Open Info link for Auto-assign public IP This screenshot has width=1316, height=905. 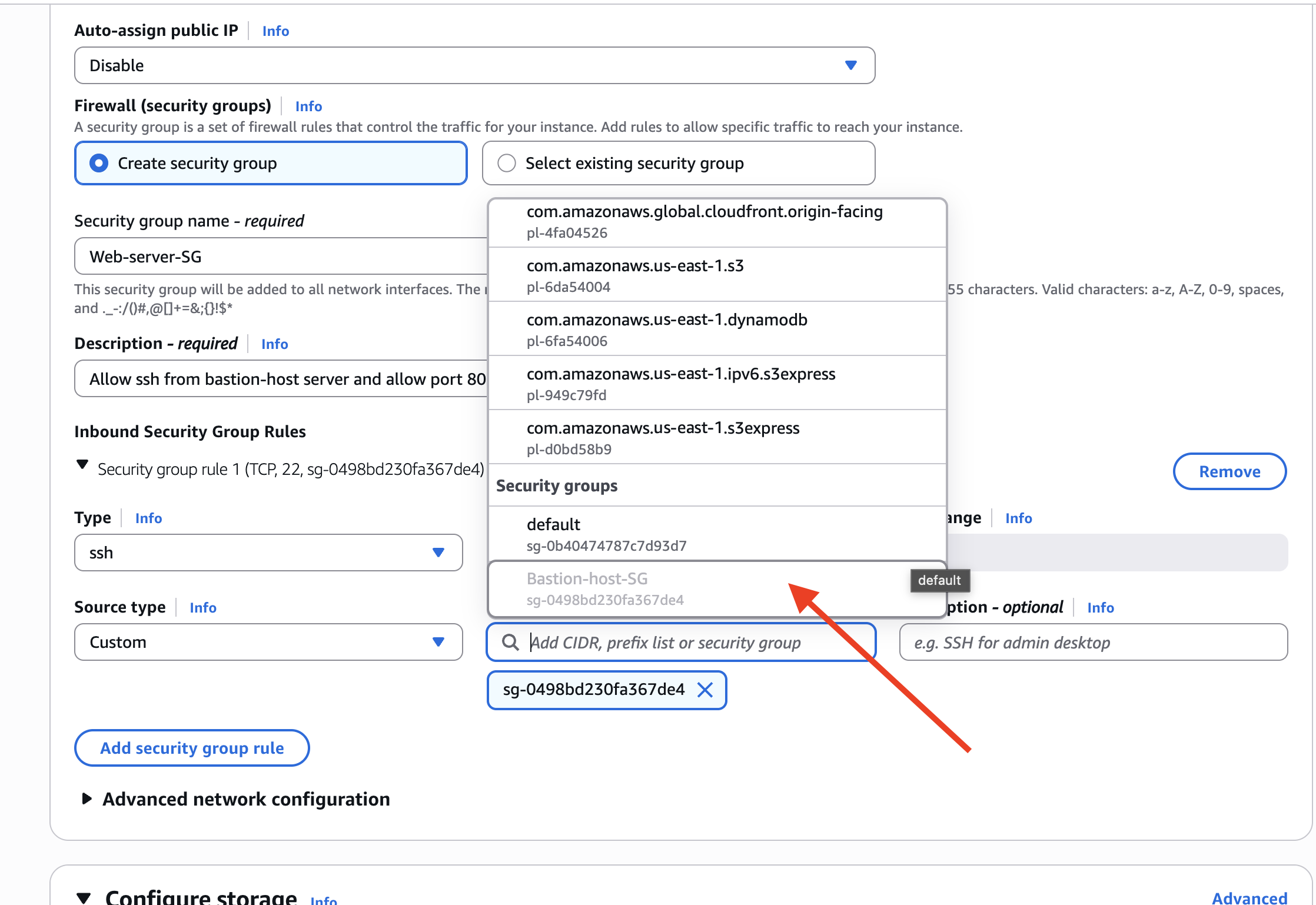click(275, 31)
